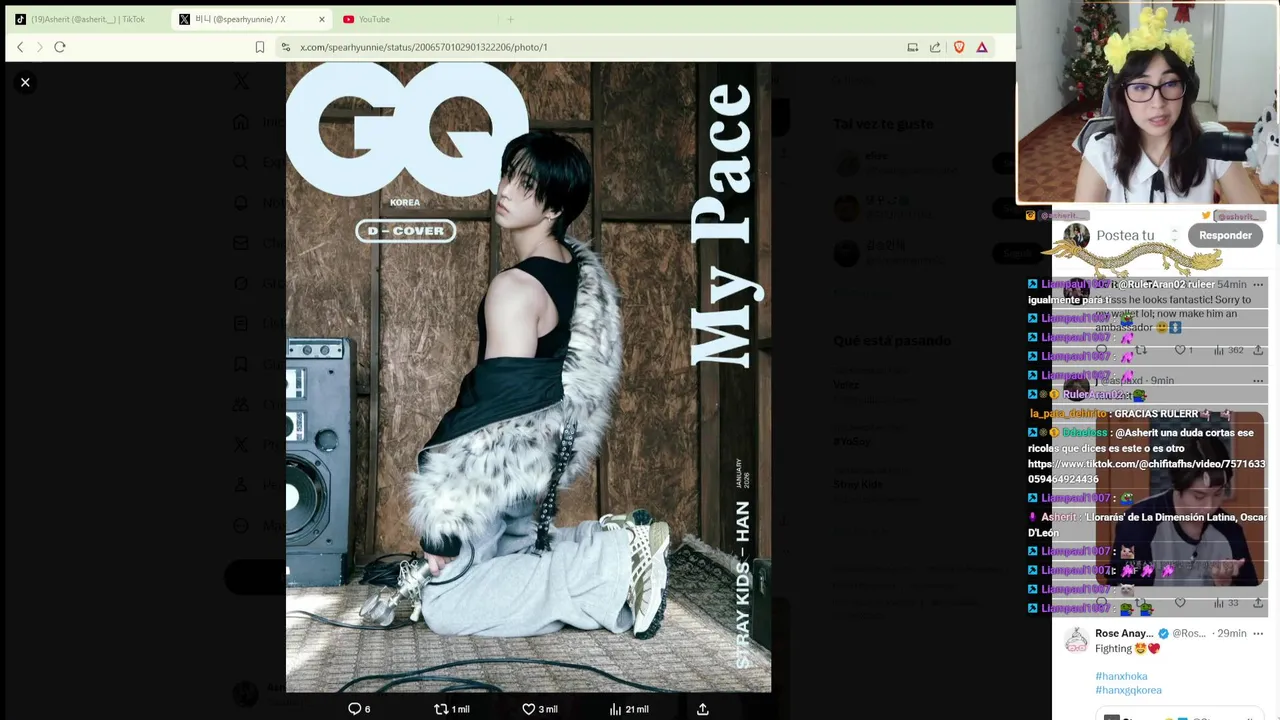Open more options on the 54min reply
The width and height of the screenshot is (1280, 720).
tap(1258, 285)
